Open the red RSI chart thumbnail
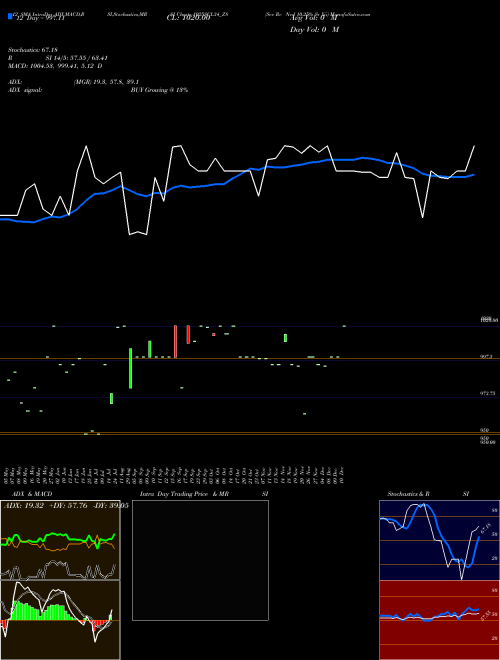Screen dimensions: 500x660 point(439,620)
